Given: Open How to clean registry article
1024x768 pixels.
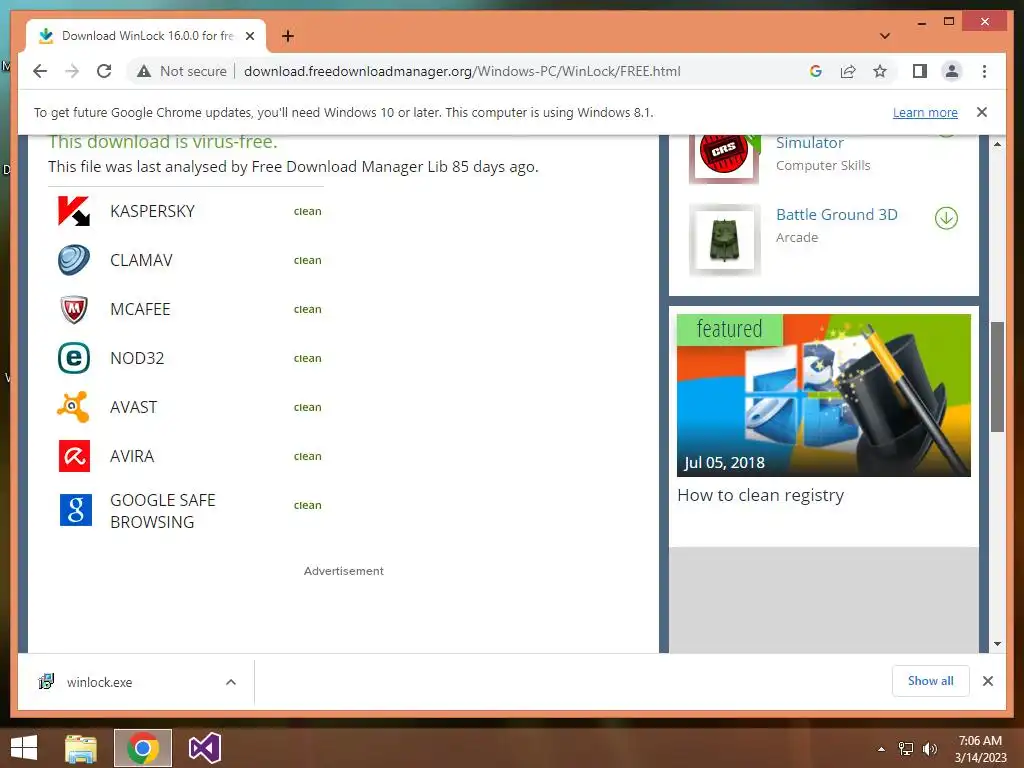Looking at the screenshot, I should click(x=760, y=495).
